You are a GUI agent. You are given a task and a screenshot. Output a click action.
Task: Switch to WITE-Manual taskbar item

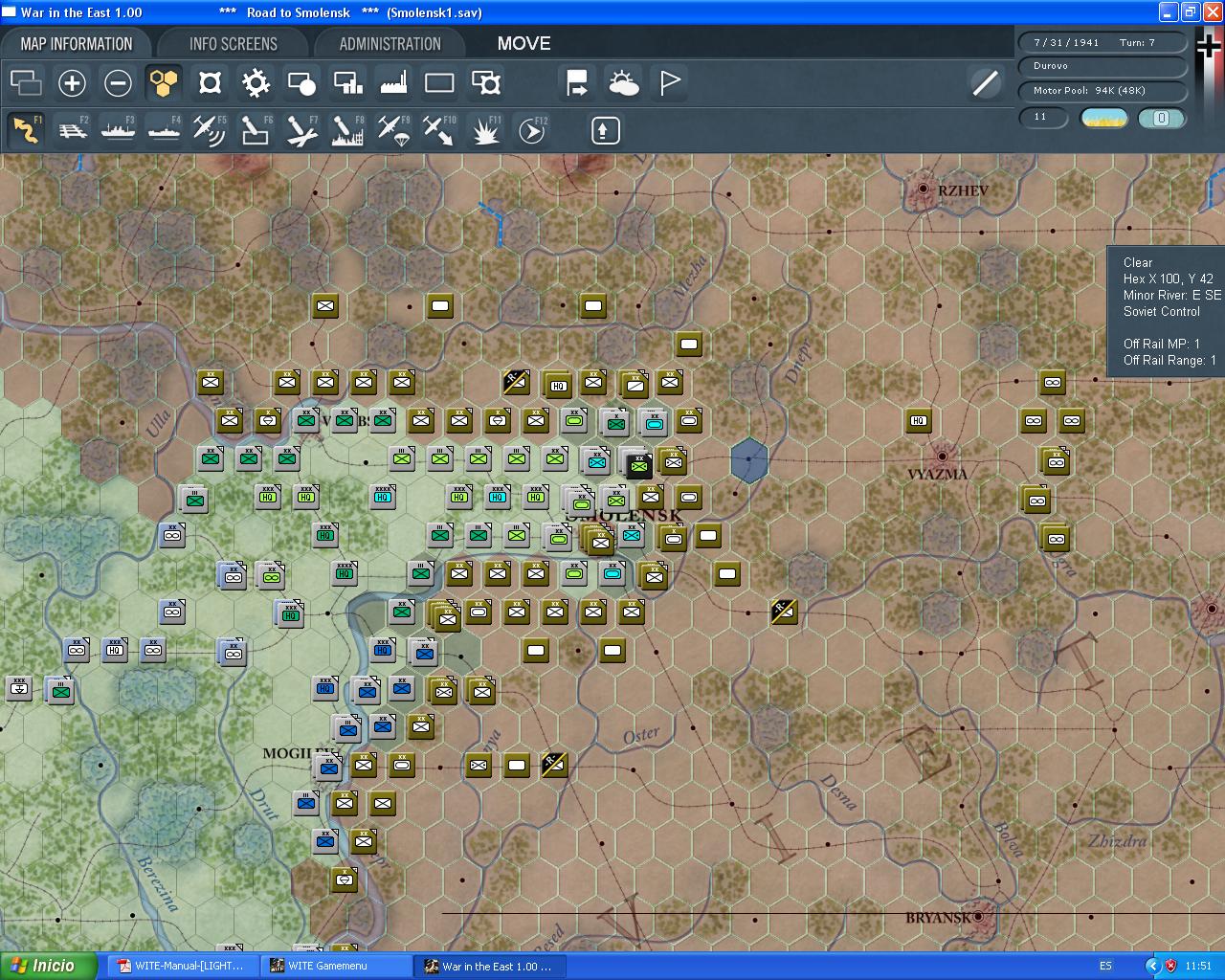(x=182, y=966)
